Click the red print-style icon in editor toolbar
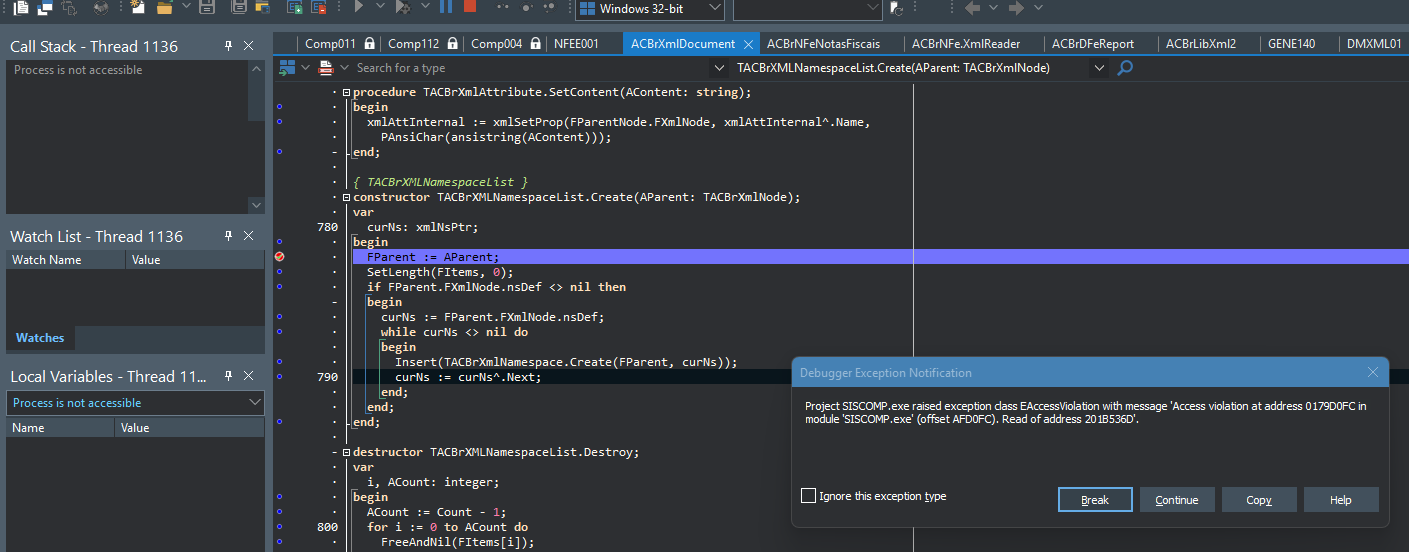 click(326, 67)
